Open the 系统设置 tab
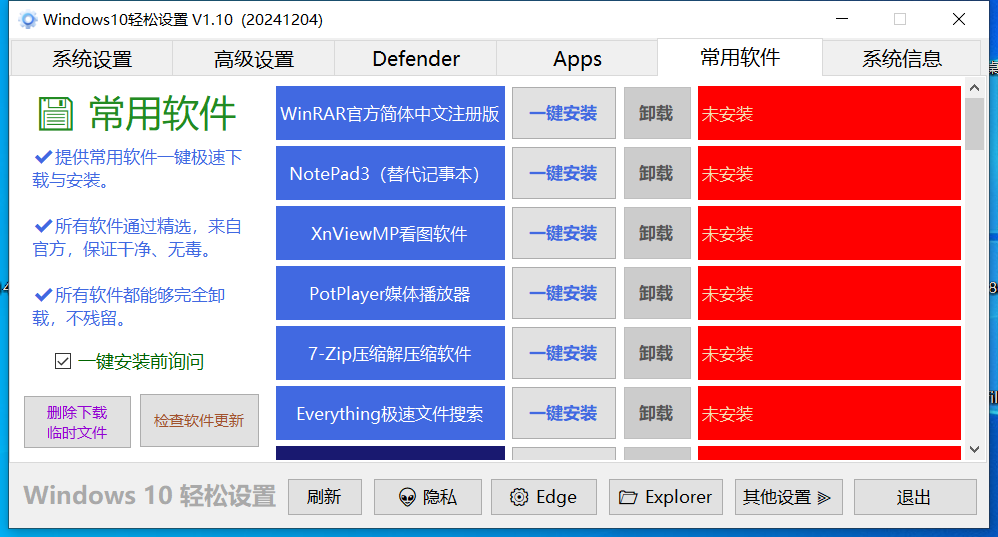The image size is (998, 537). [x=92, y=59]
